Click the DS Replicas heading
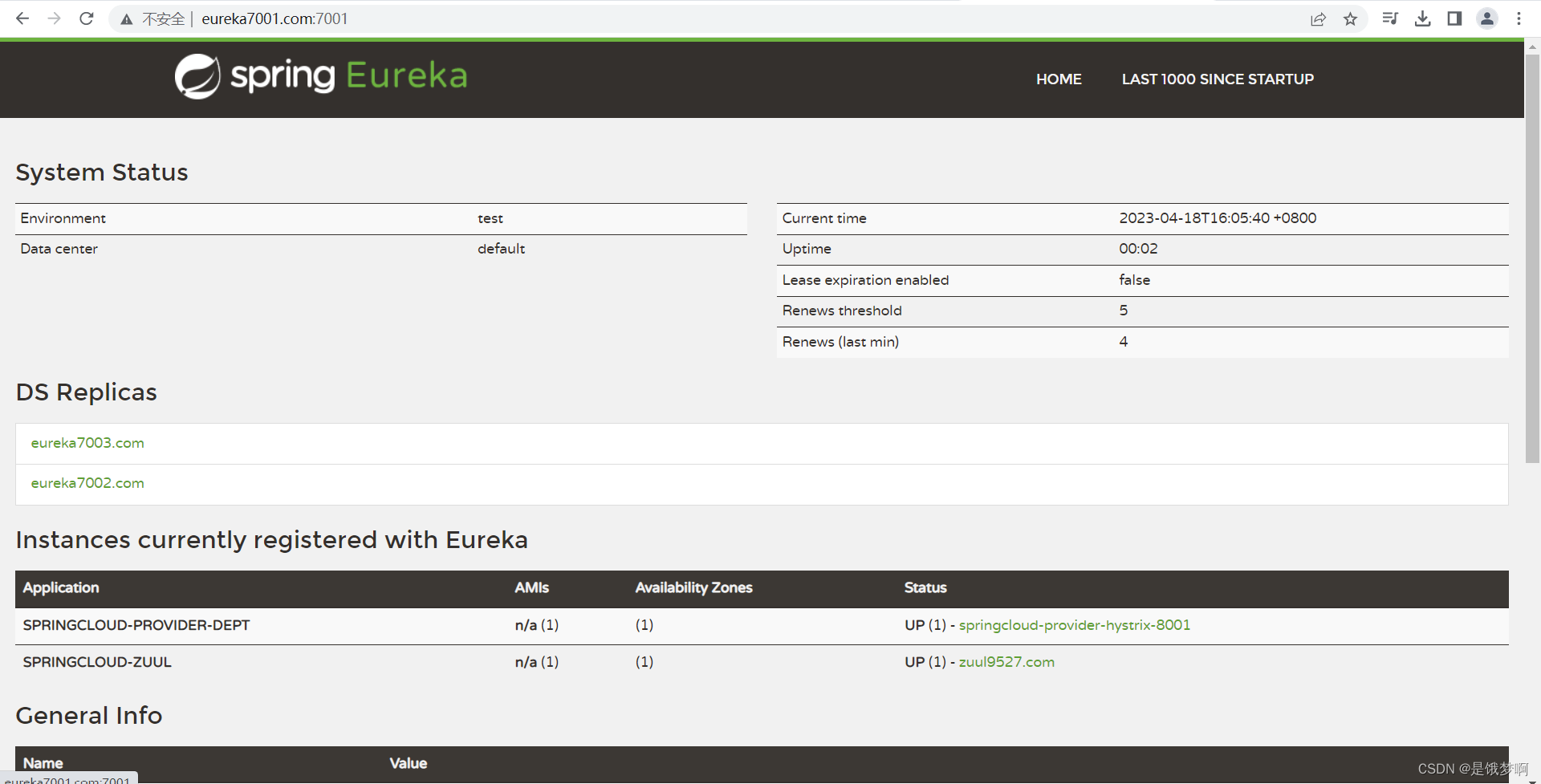Image resolution: width=1541 pixels, height=784 pixels. pyautogui.click(x=86, y=392)
